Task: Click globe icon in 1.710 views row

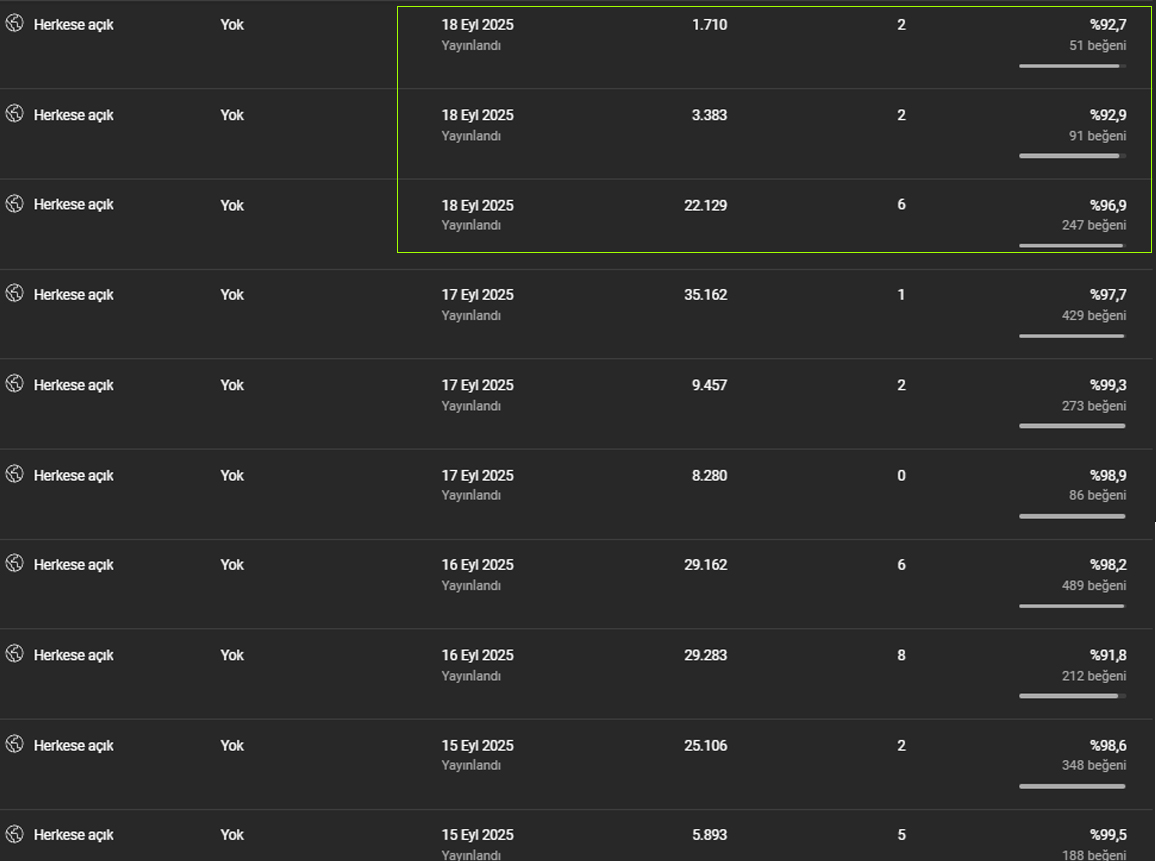Action: point(15,24)
